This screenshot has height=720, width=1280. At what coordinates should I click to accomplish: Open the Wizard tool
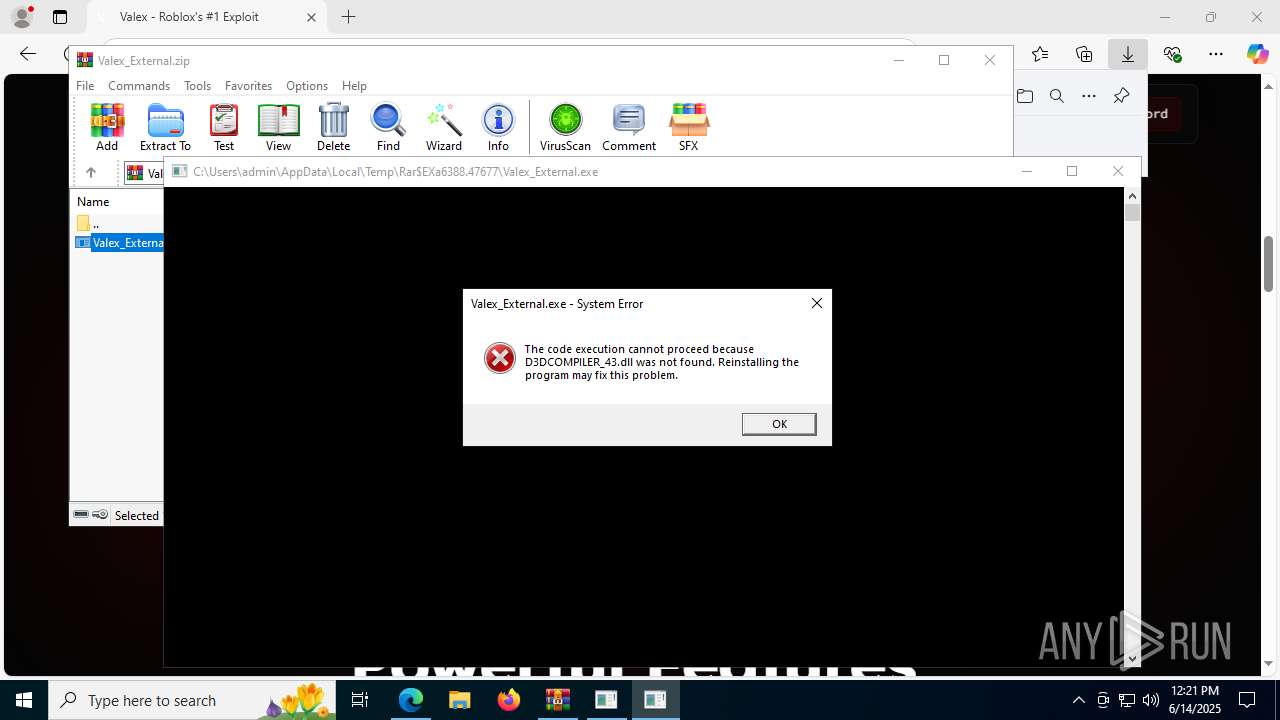(444, 127)
